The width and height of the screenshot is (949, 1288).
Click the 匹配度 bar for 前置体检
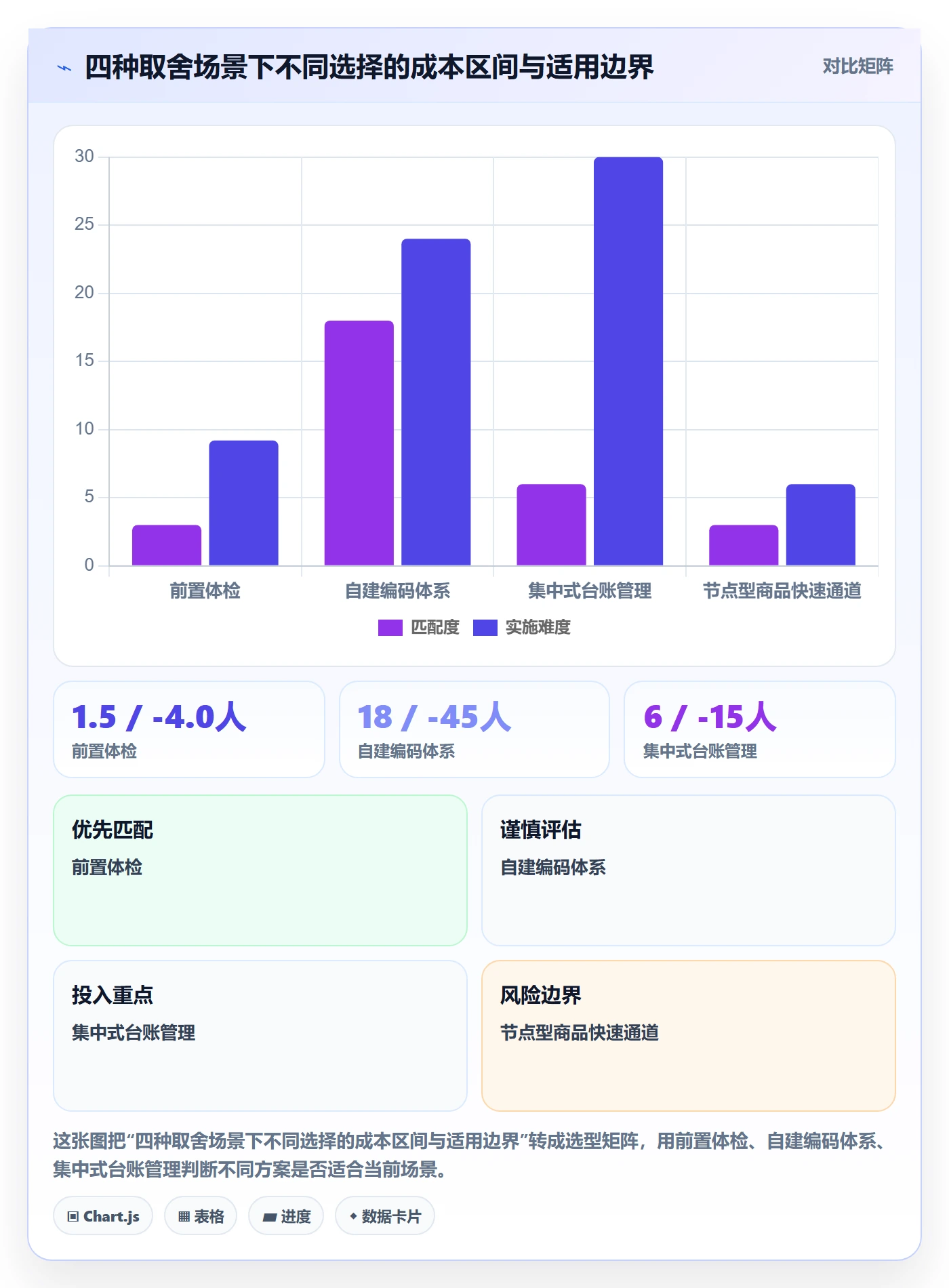point(167,545)
